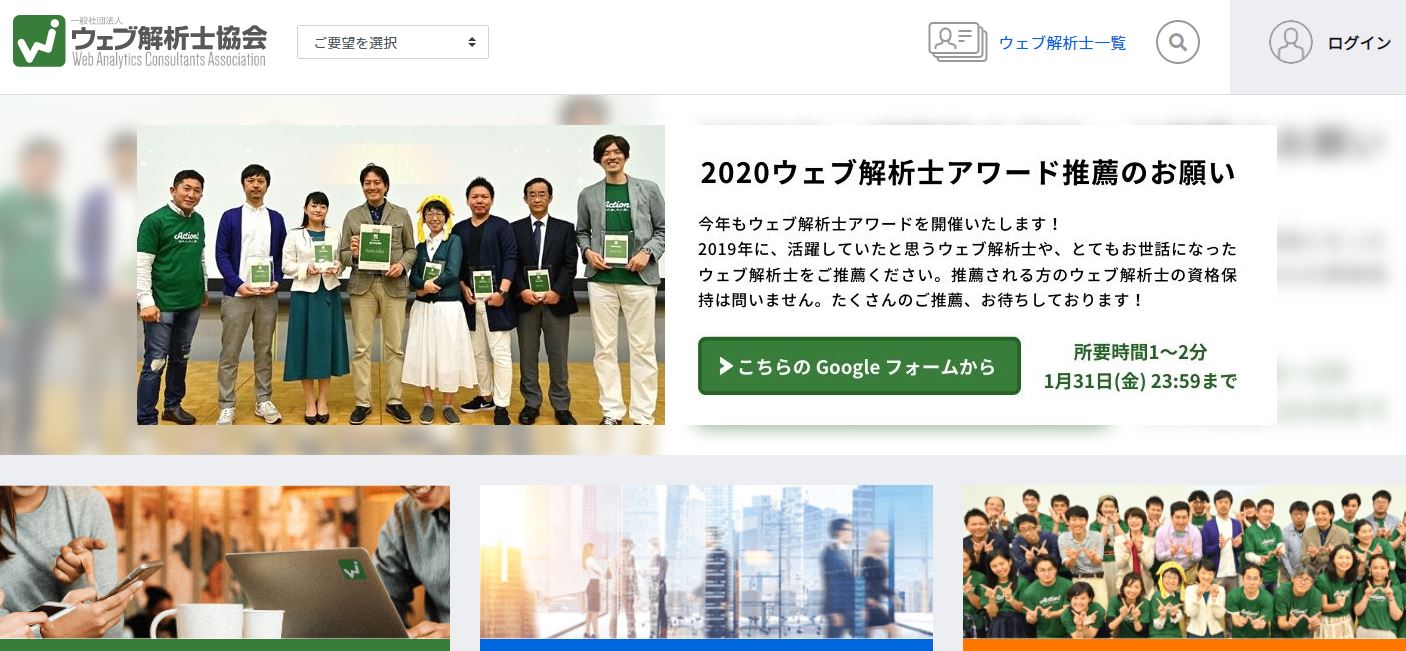Click the 所要時間1〜2分 note
This screenshot has height=651, width=1406.
[1140, 352]
